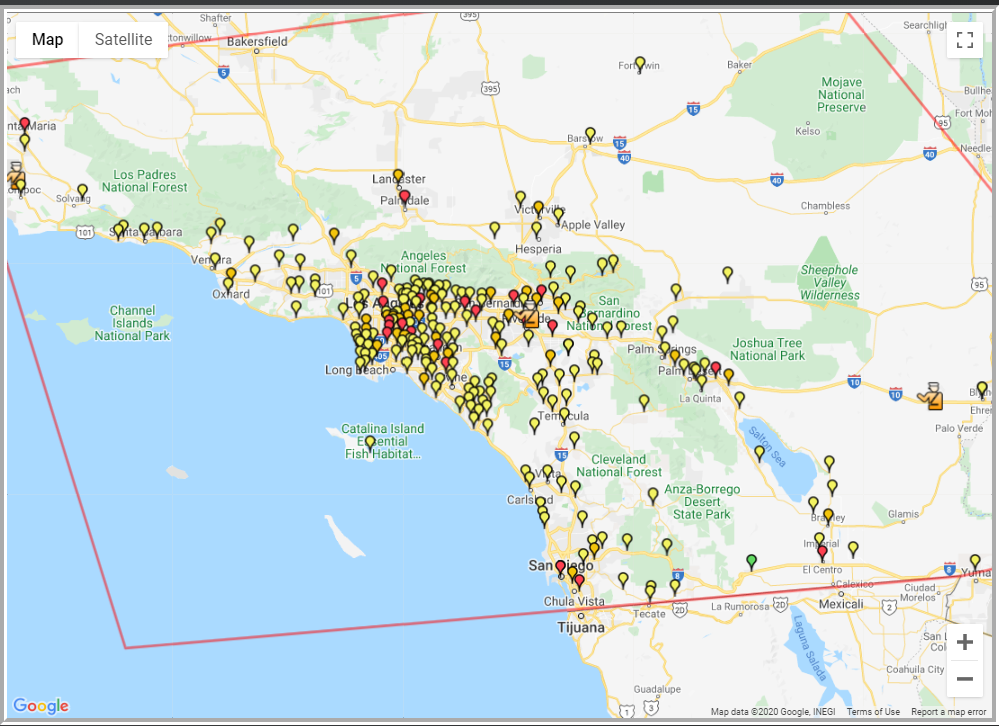Select the yellow marker on Salton Sea
Image resolution: width=999 pixels, height=726 pixels.
[x=759, y=454]
